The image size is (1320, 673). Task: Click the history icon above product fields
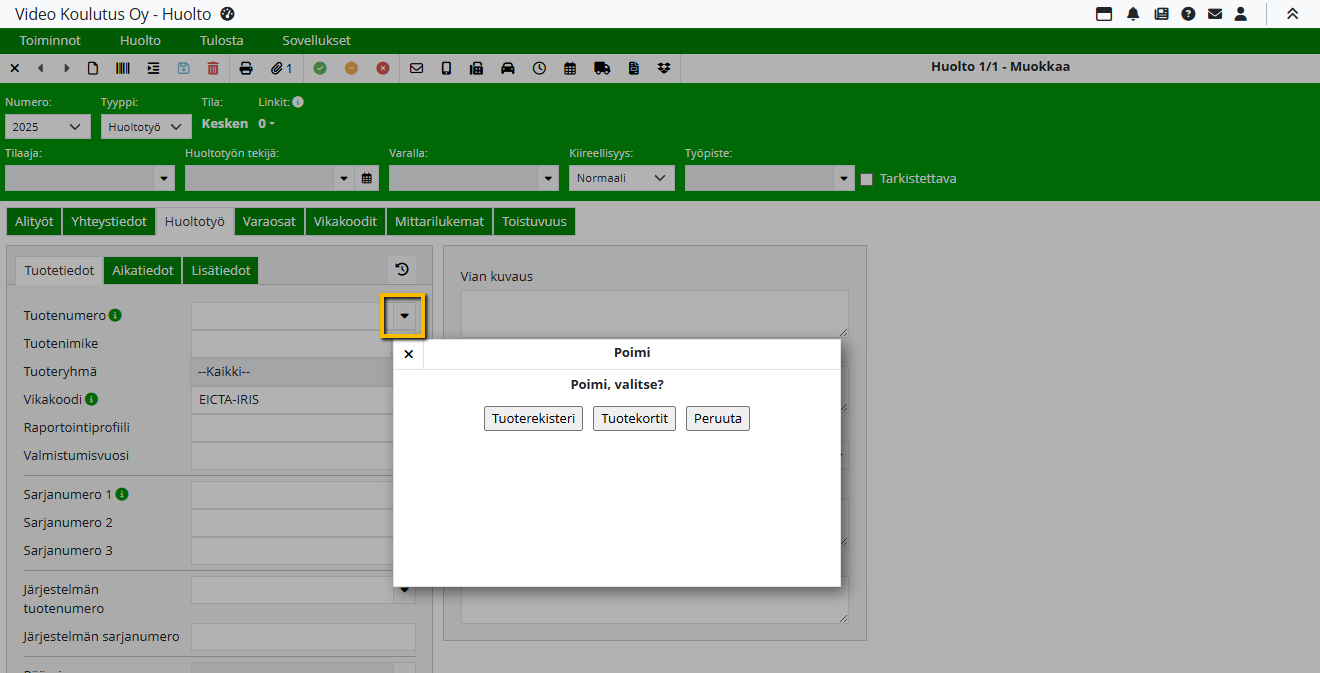click(x=402, y=269)
